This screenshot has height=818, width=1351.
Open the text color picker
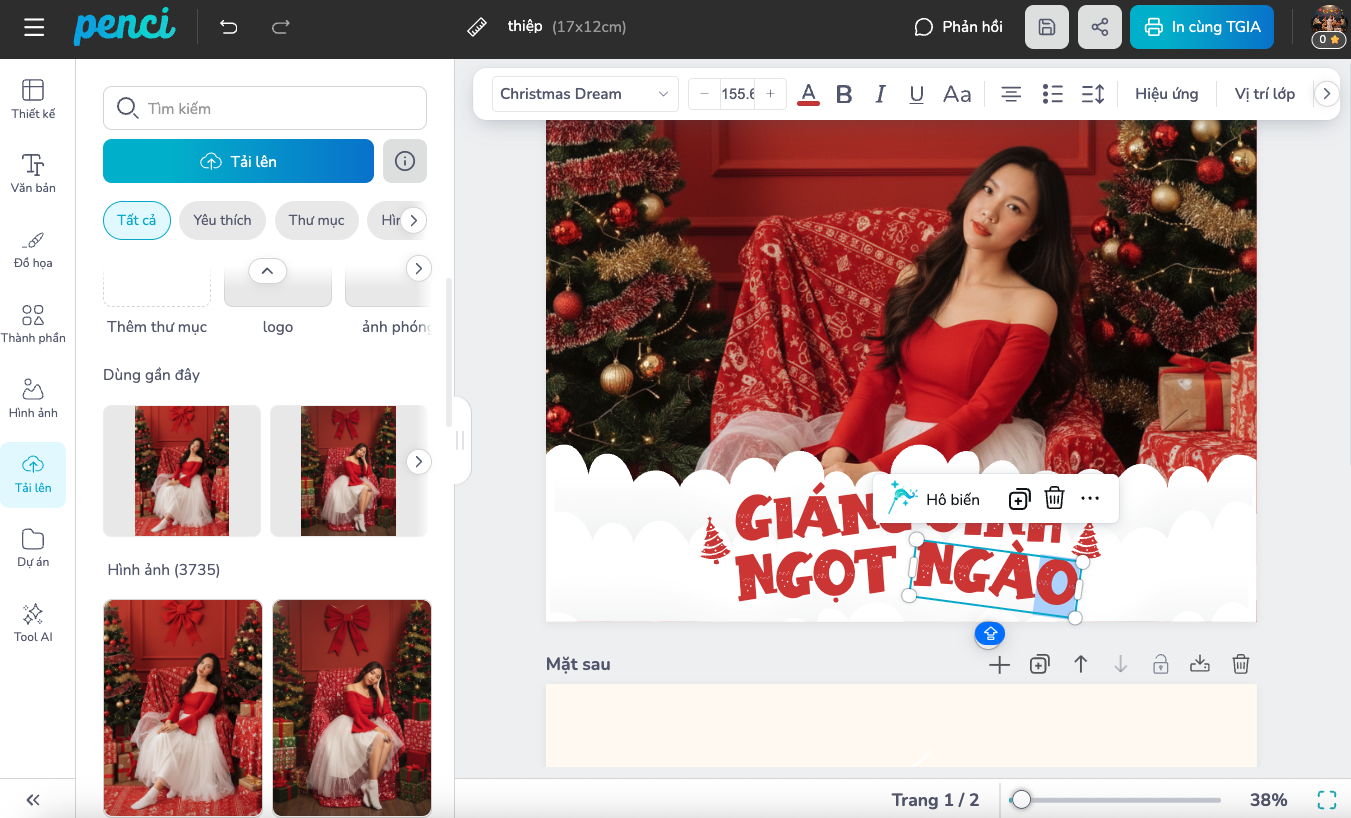(809, 94)
